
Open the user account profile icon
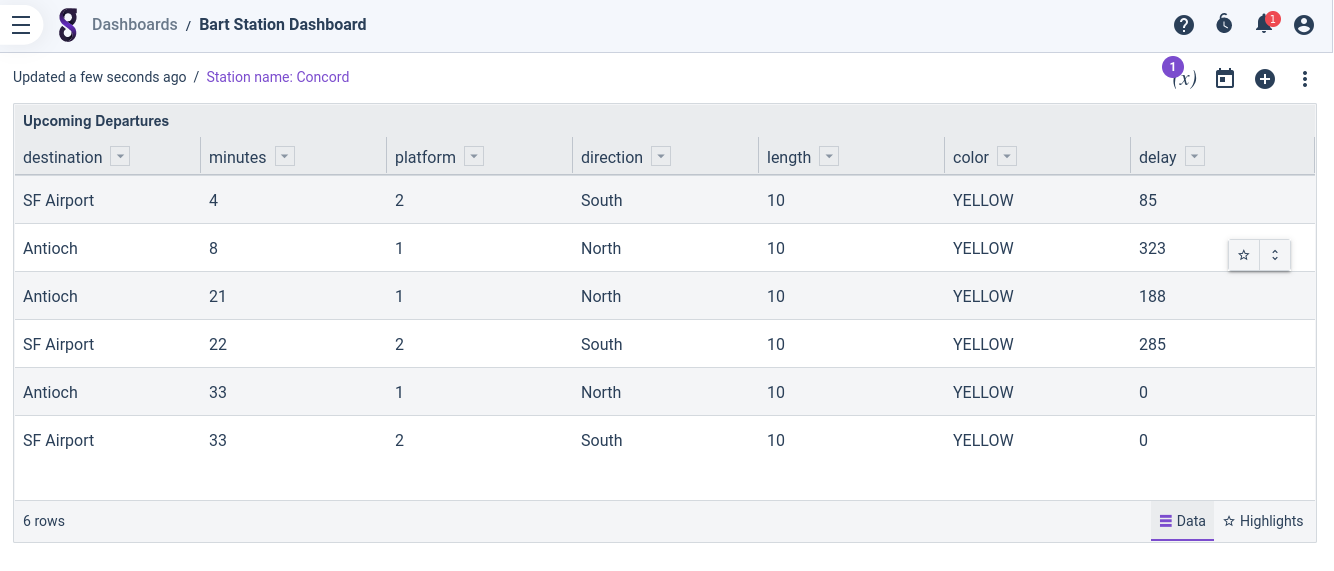[x=1304, y=25]
